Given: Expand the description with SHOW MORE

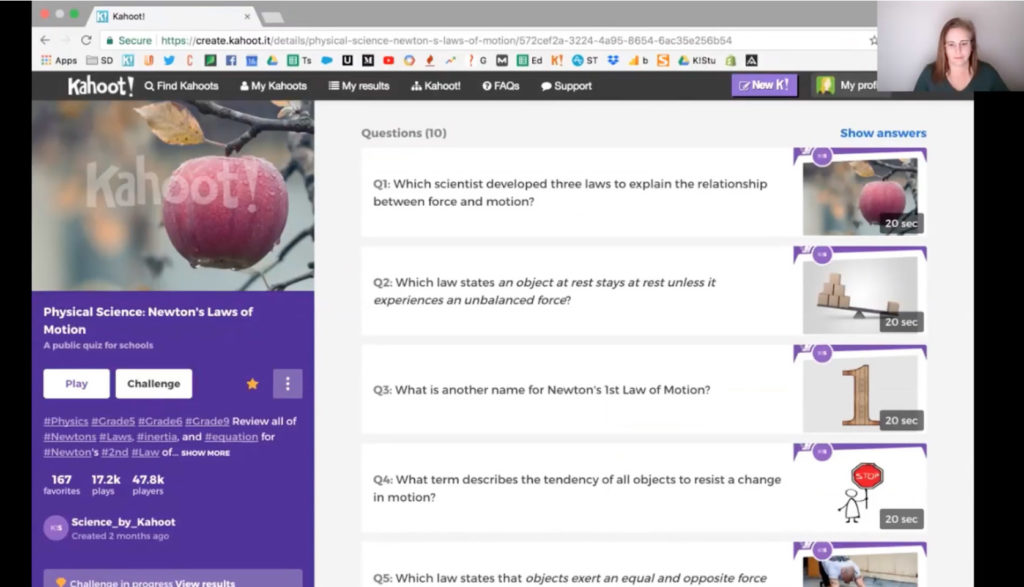Looking at the screenshot, I should pos(205,452).
